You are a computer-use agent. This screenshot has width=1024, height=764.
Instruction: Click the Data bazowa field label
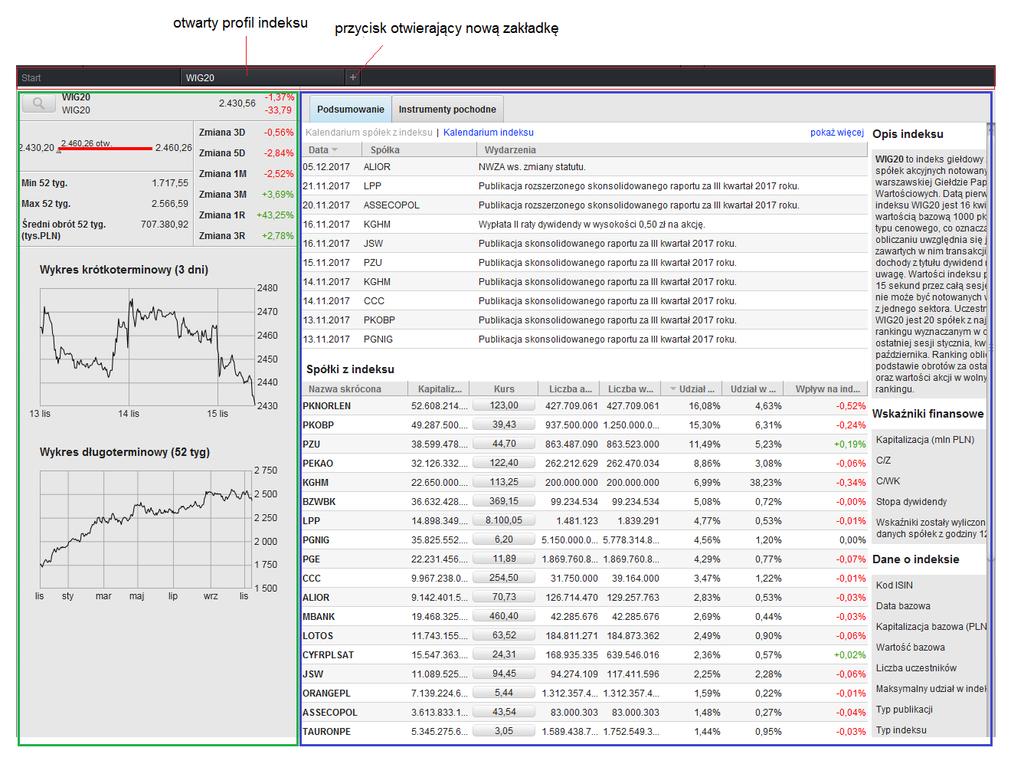pyautogui.click(x=903, y=606)
